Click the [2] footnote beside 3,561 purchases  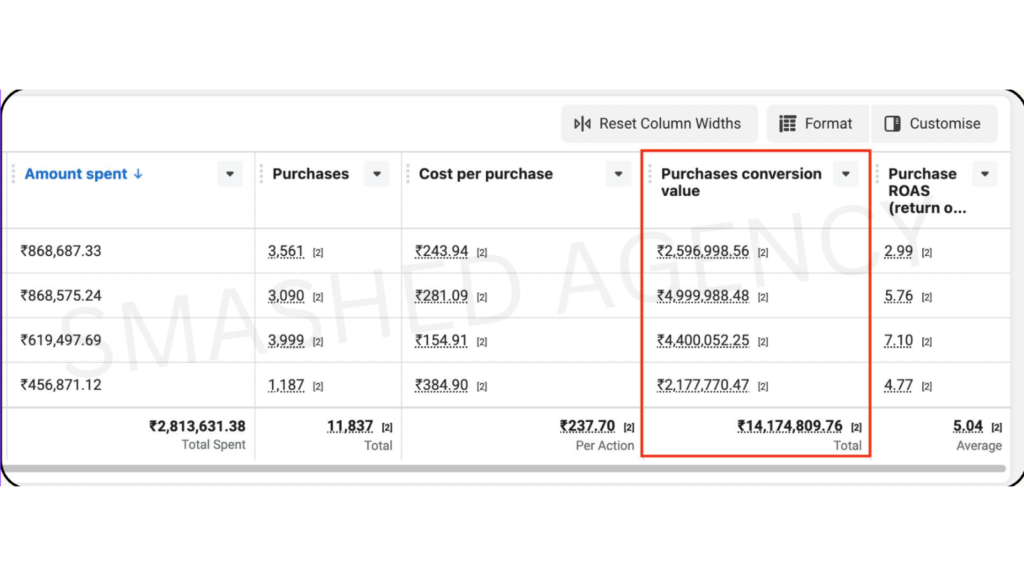pyautogui.click(x=317, y=253)
